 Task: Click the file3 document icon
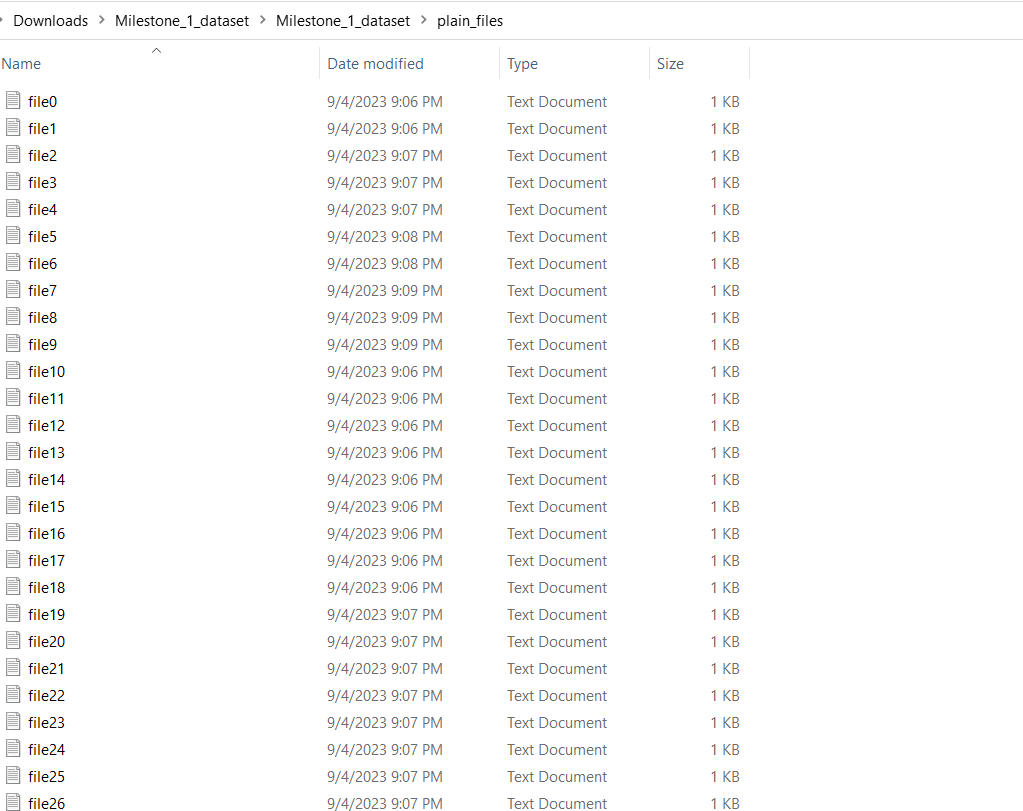[11, 182]
